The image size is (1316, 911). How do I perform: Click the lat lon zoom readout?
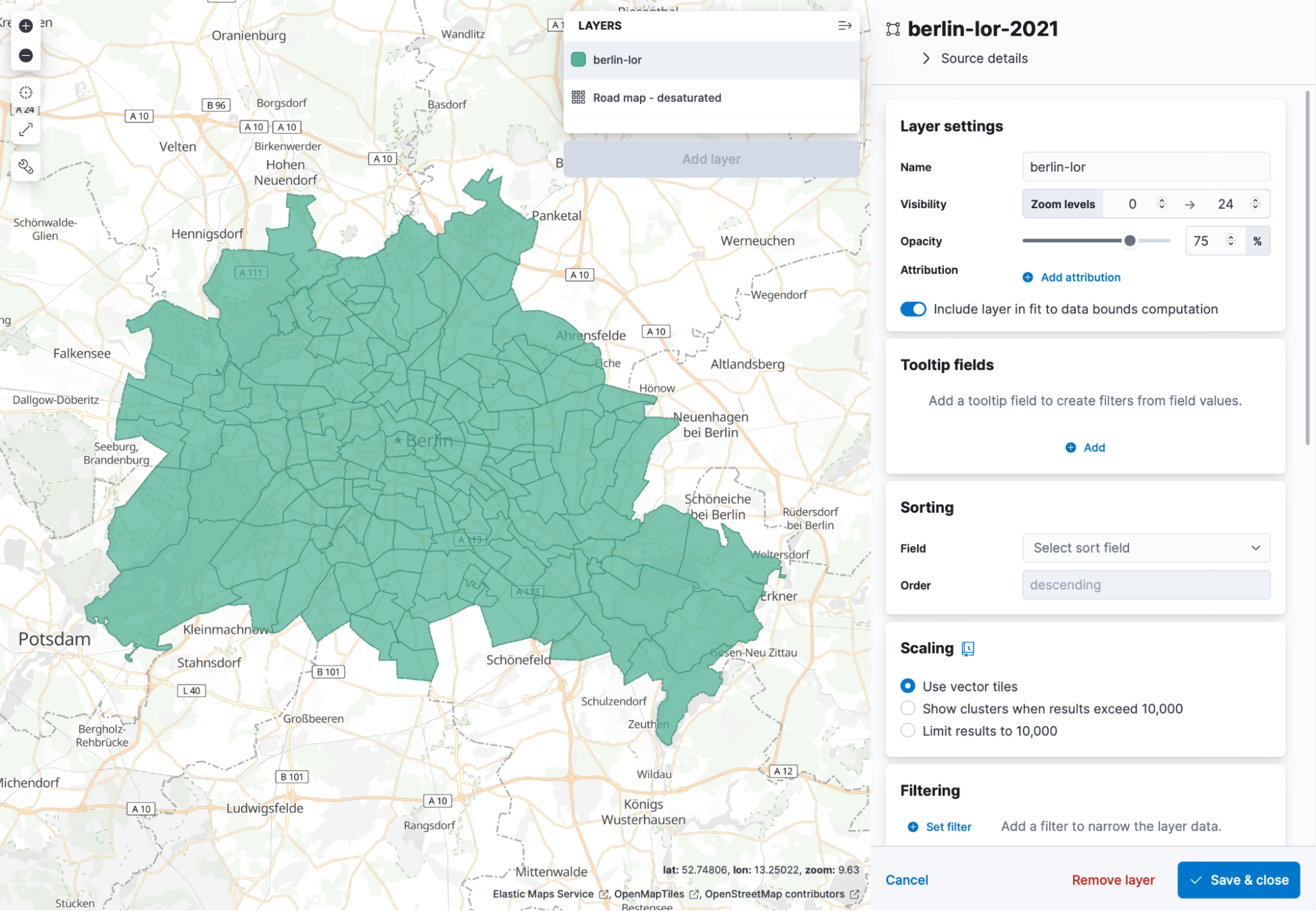761,870
